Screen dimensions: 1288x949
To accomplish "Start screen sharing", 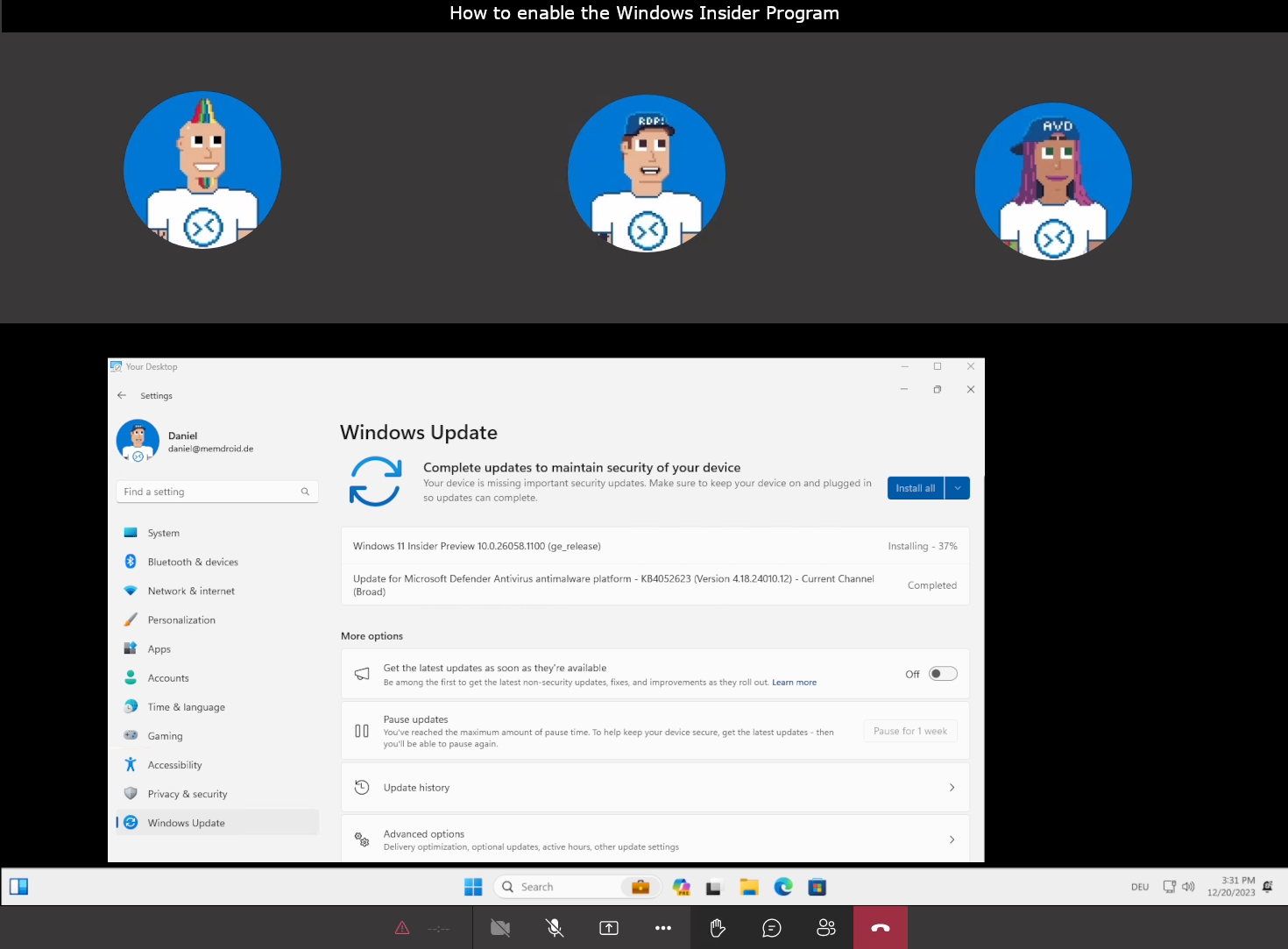I will [608, 927].
